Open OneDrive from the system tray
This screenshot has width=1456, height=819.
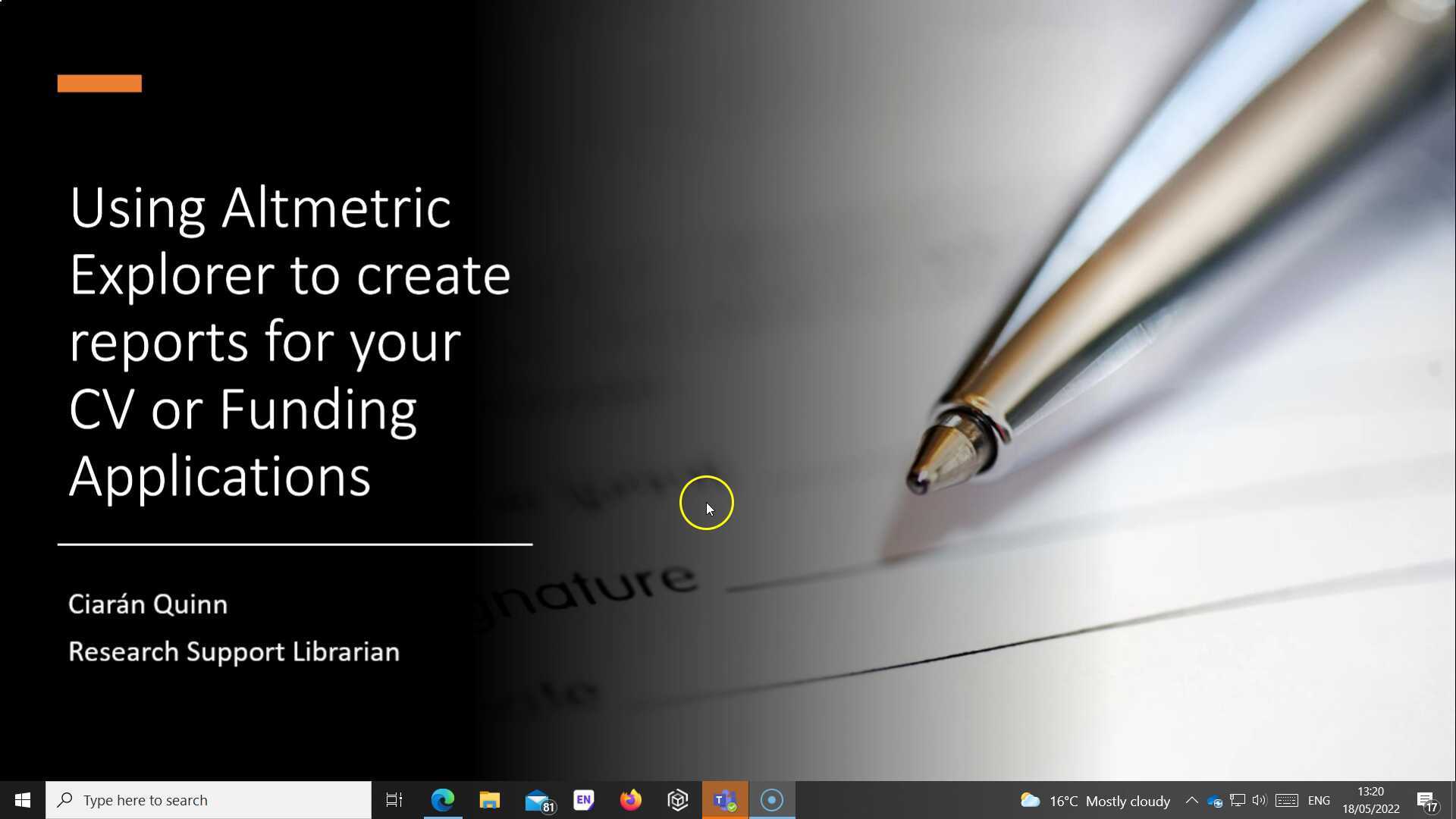pos(1215,800)
